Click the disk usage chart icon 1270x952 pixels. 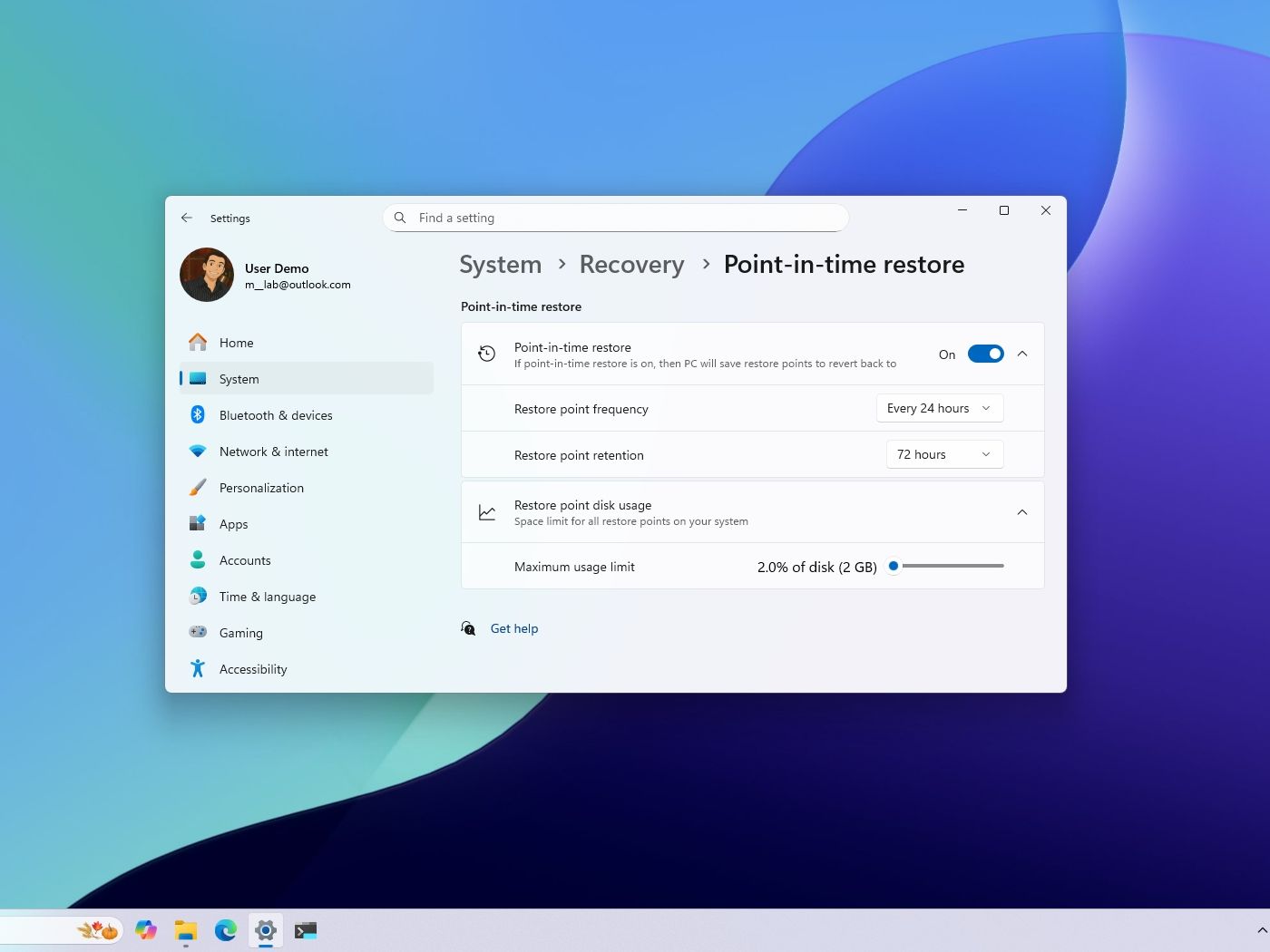coord(487,512)
